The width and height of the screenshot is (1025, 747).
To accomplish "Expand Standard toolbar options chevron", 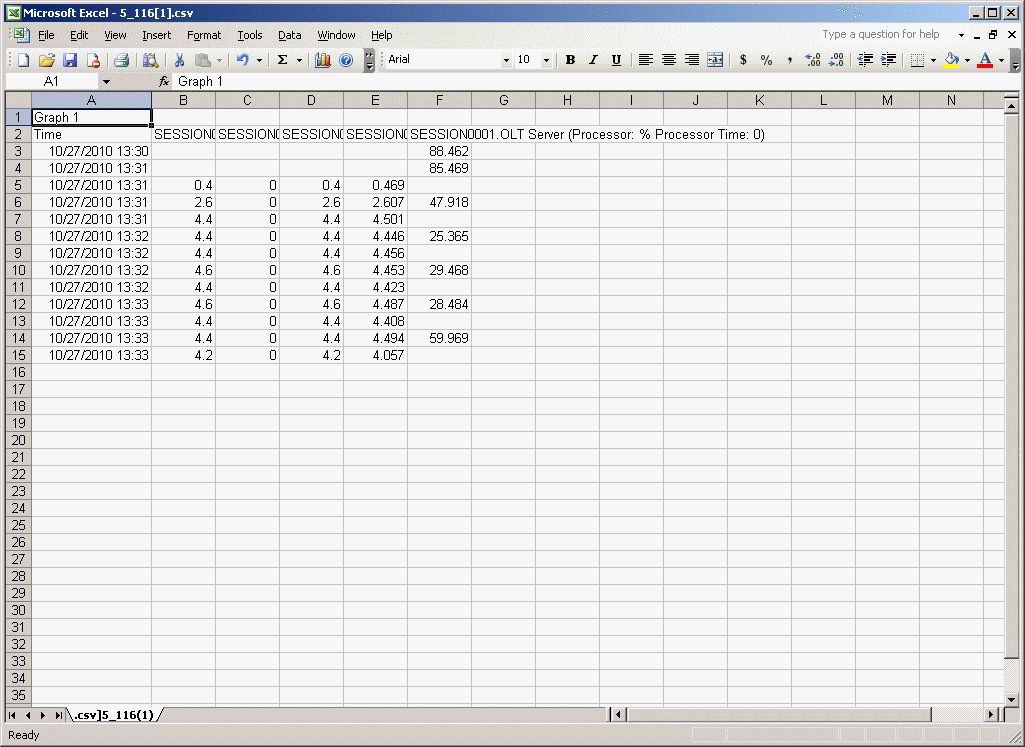I will 369,60.
